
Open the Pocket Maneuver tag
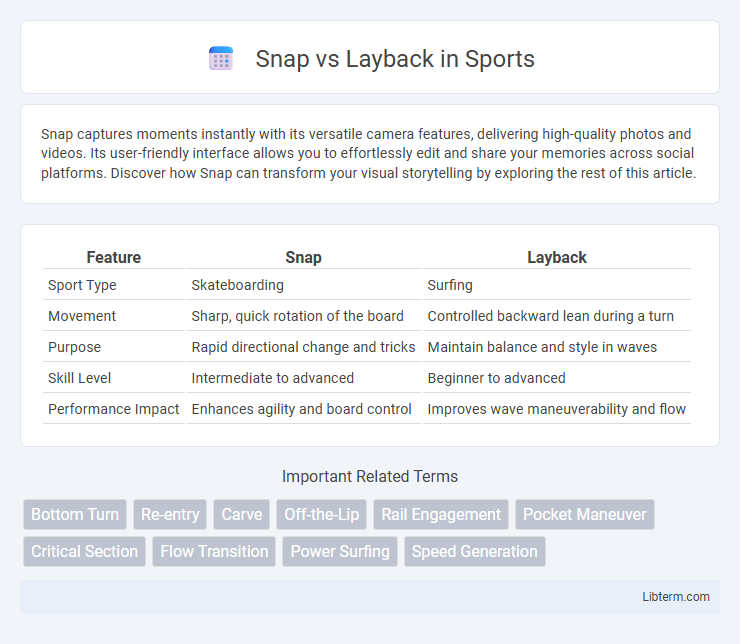585,514
